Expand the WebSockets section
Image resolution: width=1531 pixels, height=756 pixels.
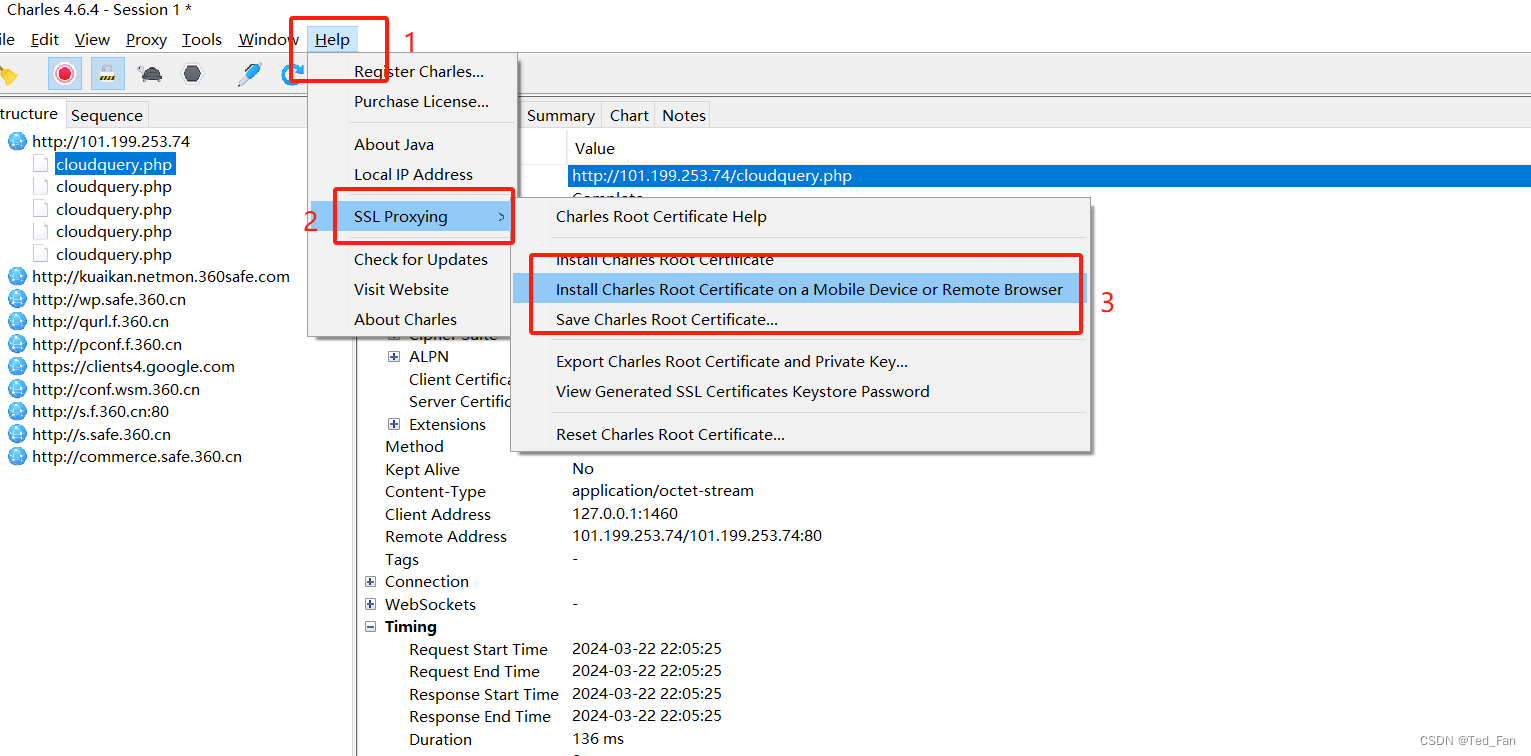(370, 604)
